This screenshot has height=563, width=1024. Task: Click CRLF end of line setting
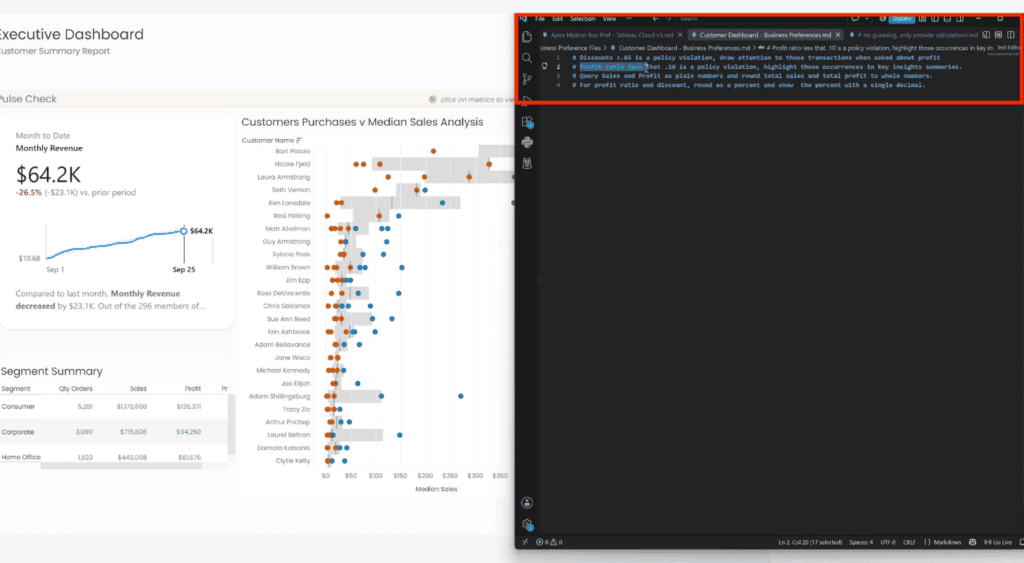point(909,541)
